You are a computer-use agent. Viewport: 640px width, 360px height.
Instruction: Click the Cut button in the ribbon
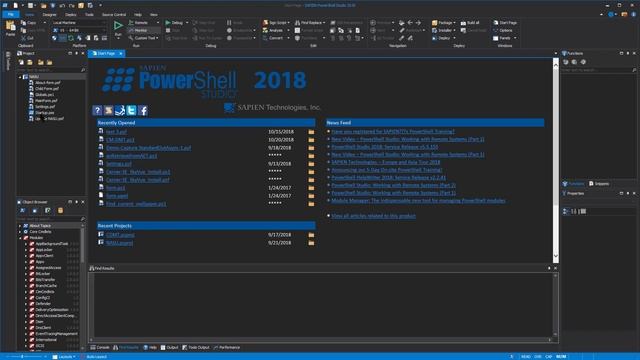point(27,38)
